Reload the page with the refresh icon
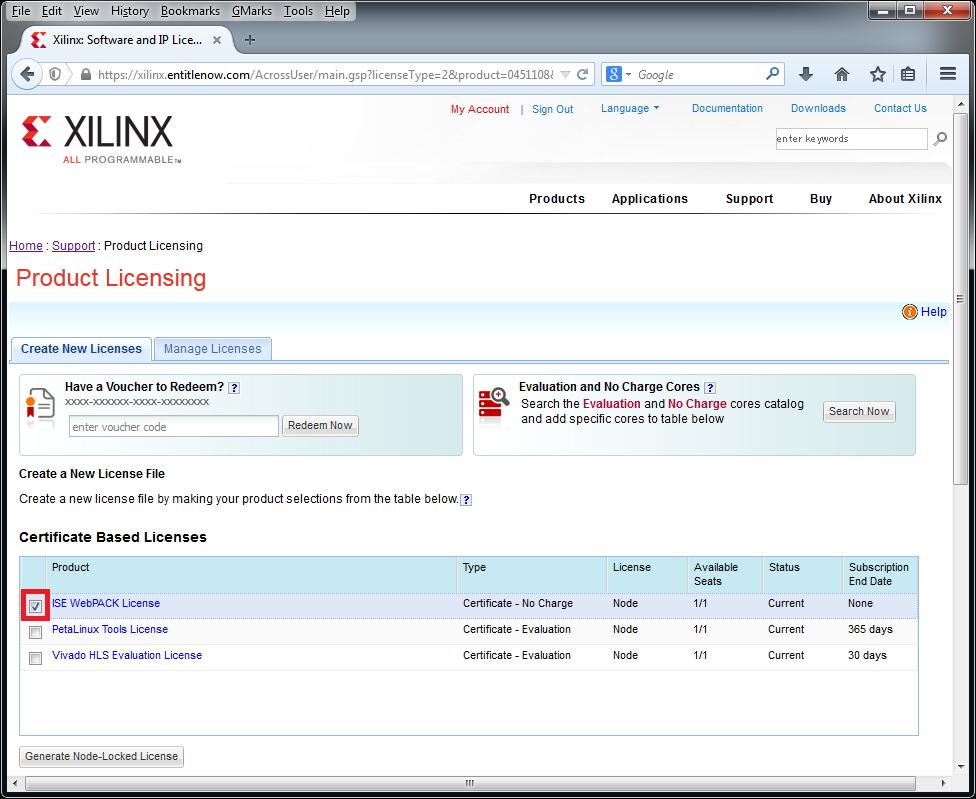This screenshot has width=976, height=799. click(x=583, y=75)
